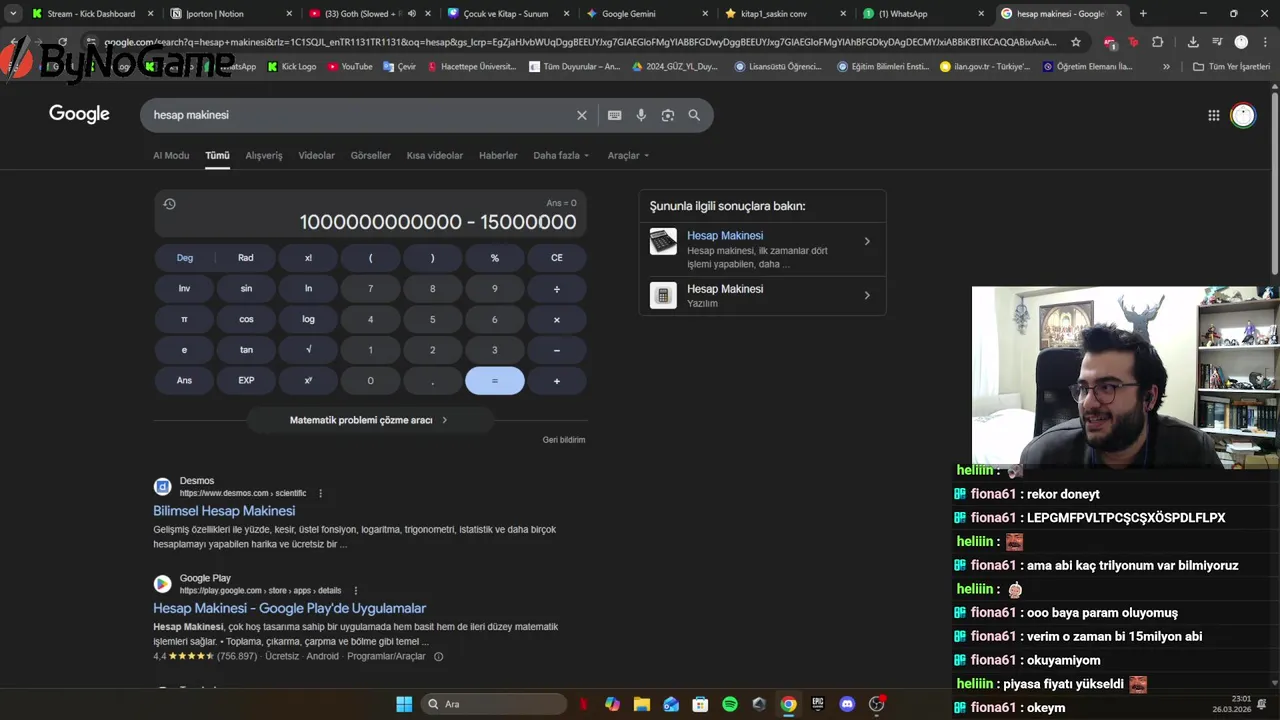
Task: Open the Kısa videolar tab
Action: (x=435, y=156)
